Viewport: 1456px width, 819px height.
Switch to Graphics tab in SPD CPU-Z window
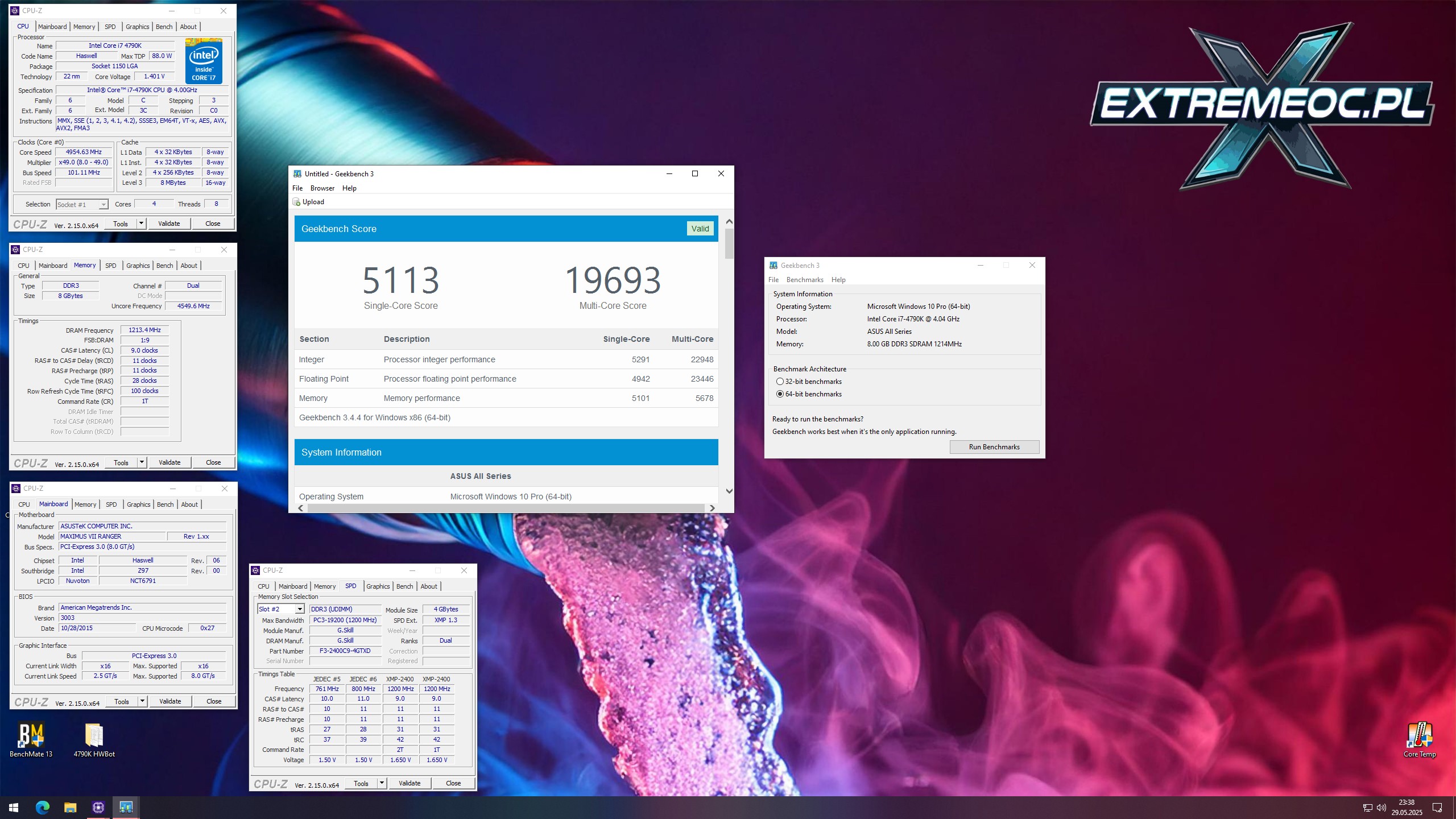[378, 586]
